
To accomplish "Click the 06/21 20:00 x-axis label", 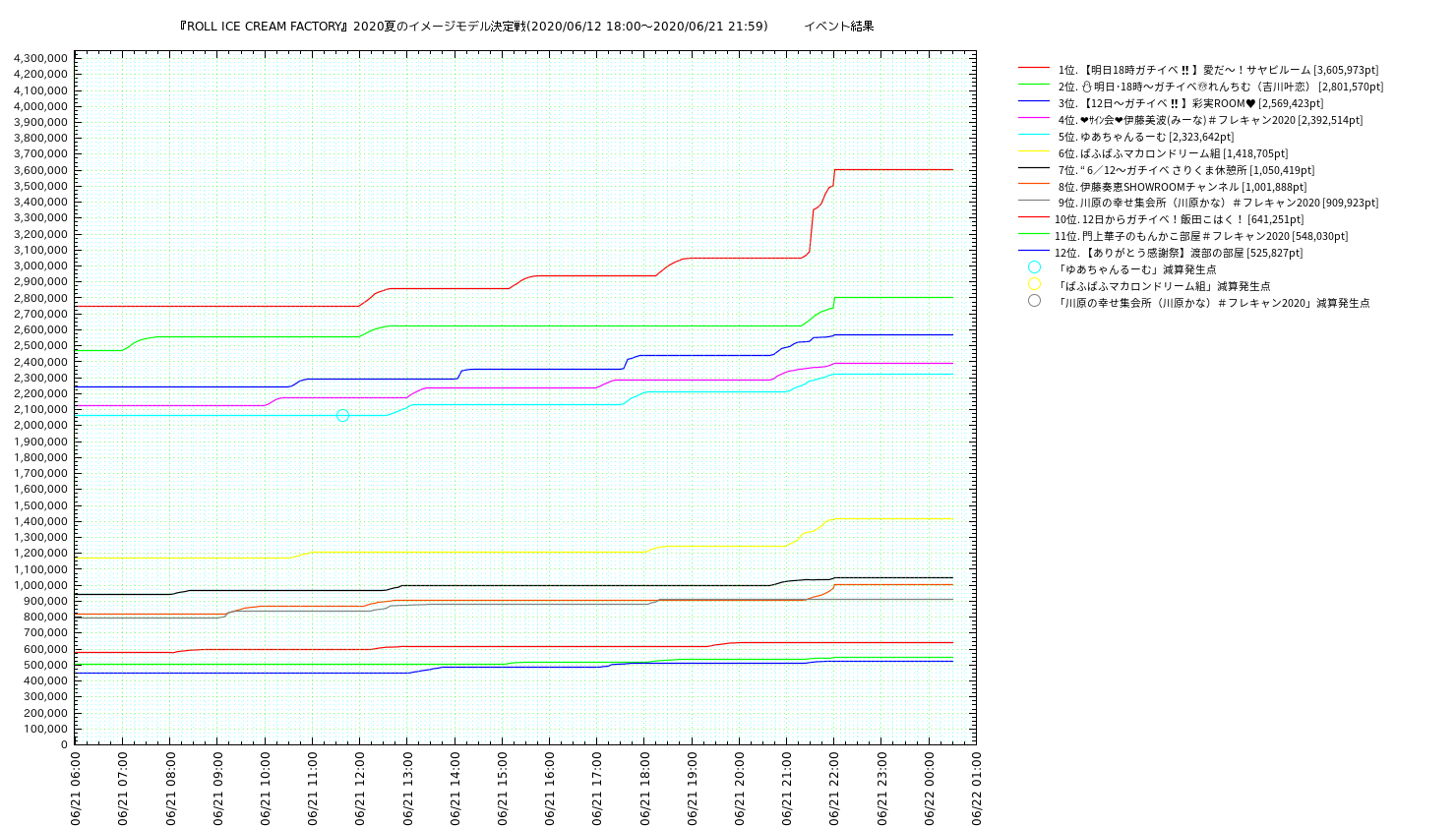I will [x=739, y=789].
